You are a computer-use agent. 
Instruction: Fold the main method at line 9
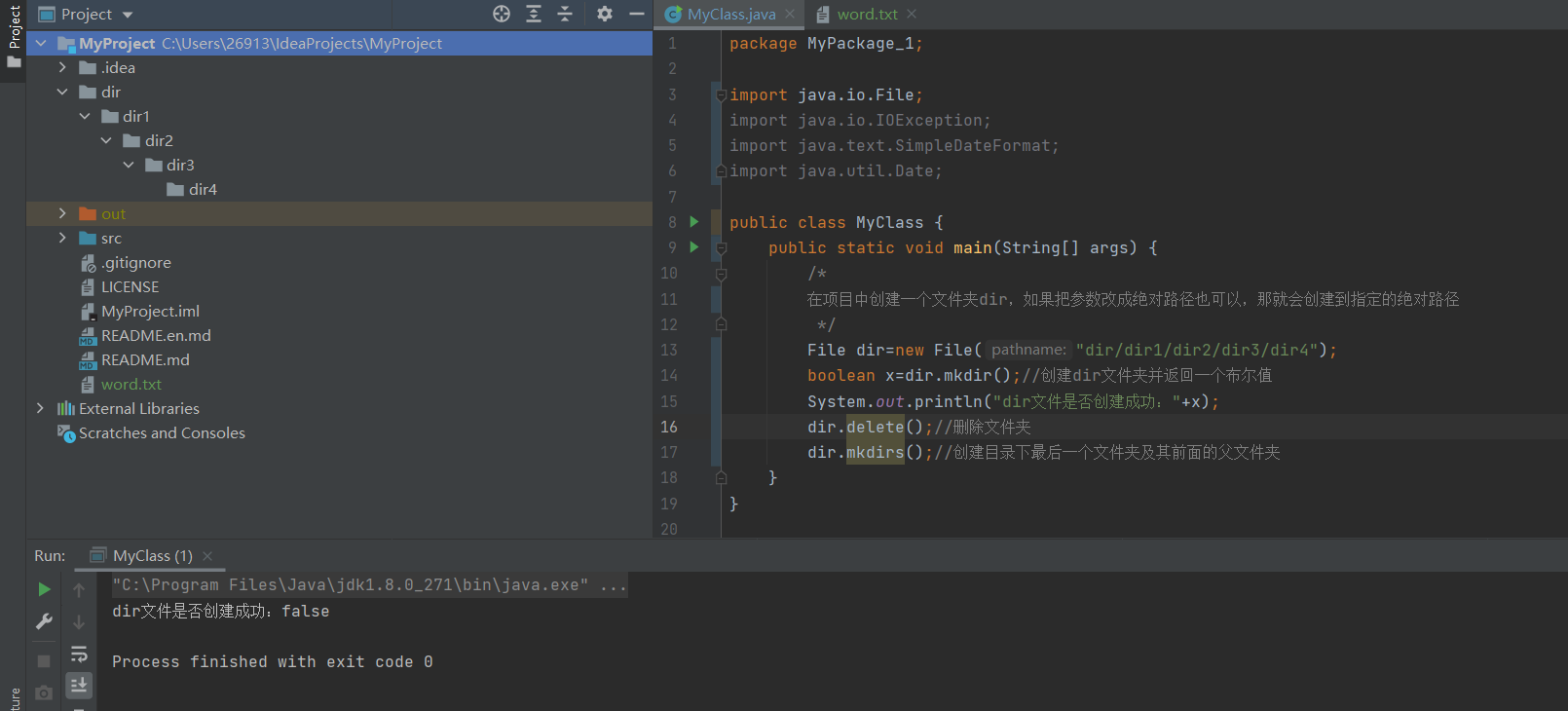[x=722, y=248]
